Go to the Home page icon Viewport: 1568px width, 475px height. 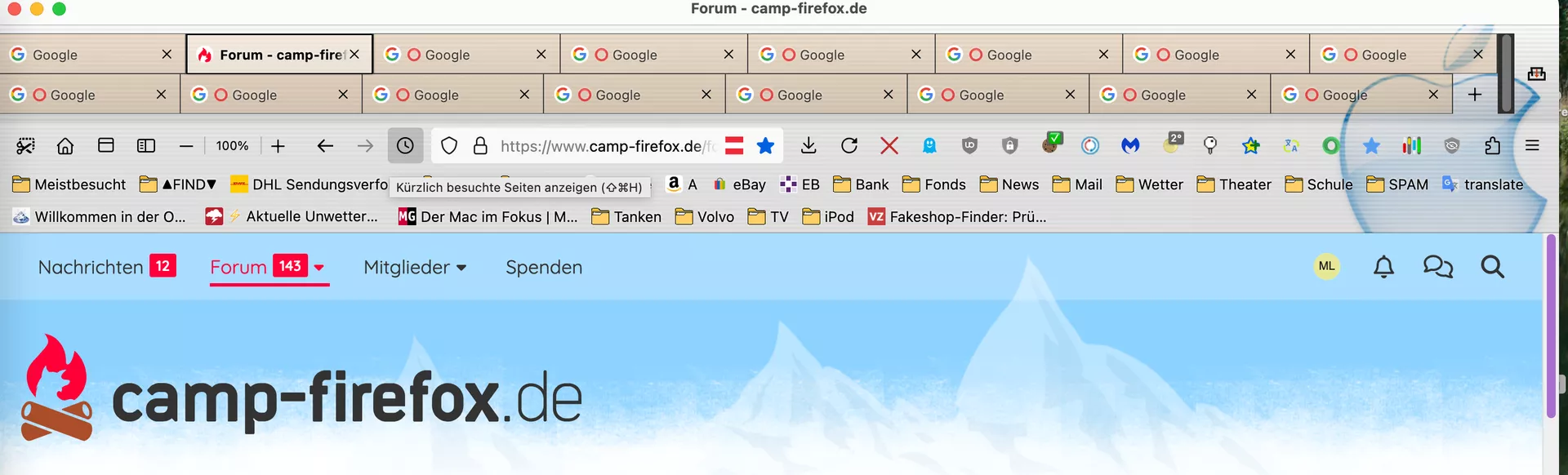pyautogui.click(x=65, y=146)
